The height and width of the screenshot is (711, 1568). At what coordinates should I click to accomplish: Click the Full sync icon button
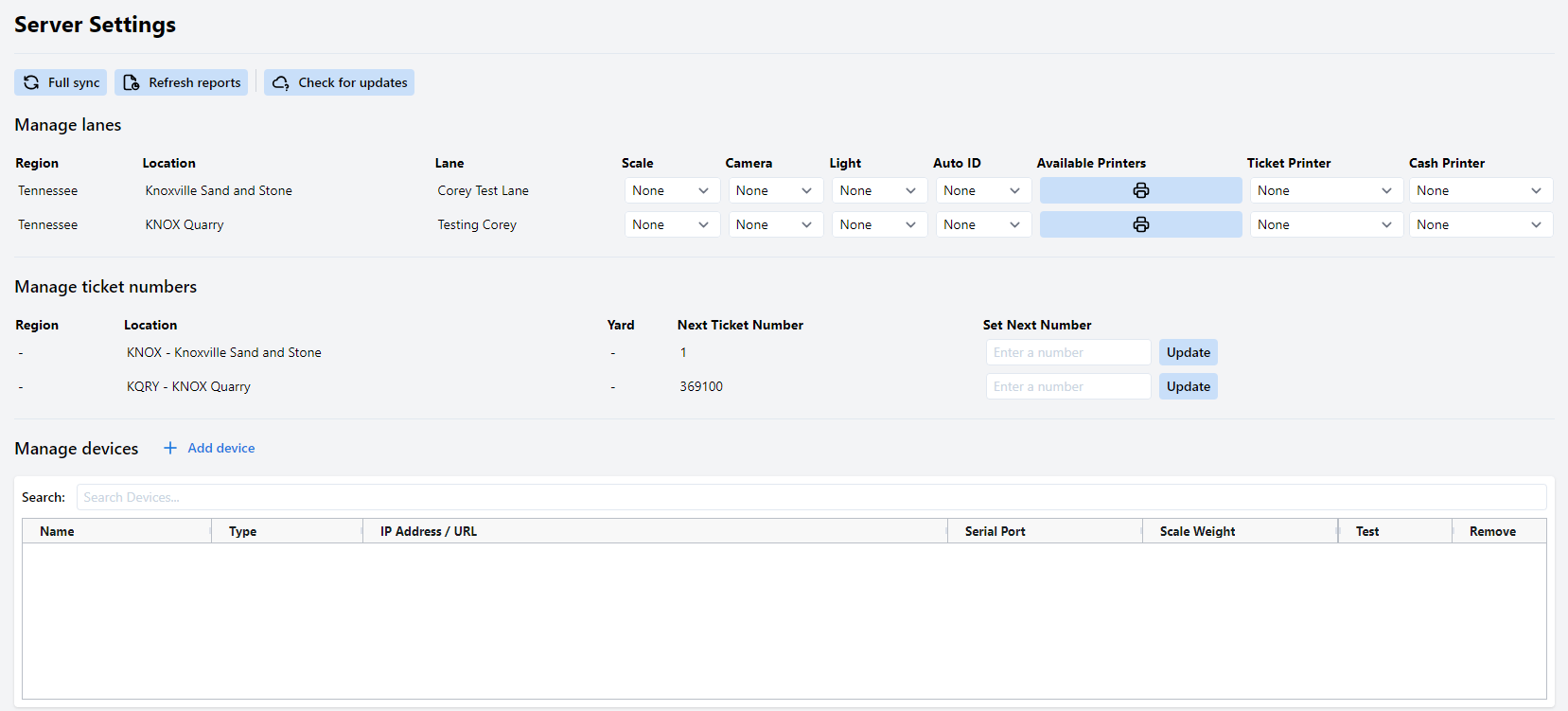[31, 82]
